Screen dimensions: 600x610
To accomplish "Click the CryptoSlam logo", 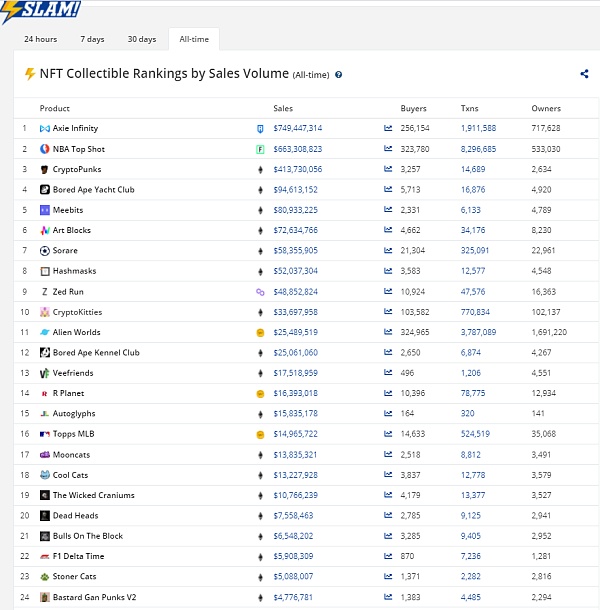I will (x=40, y=11).
